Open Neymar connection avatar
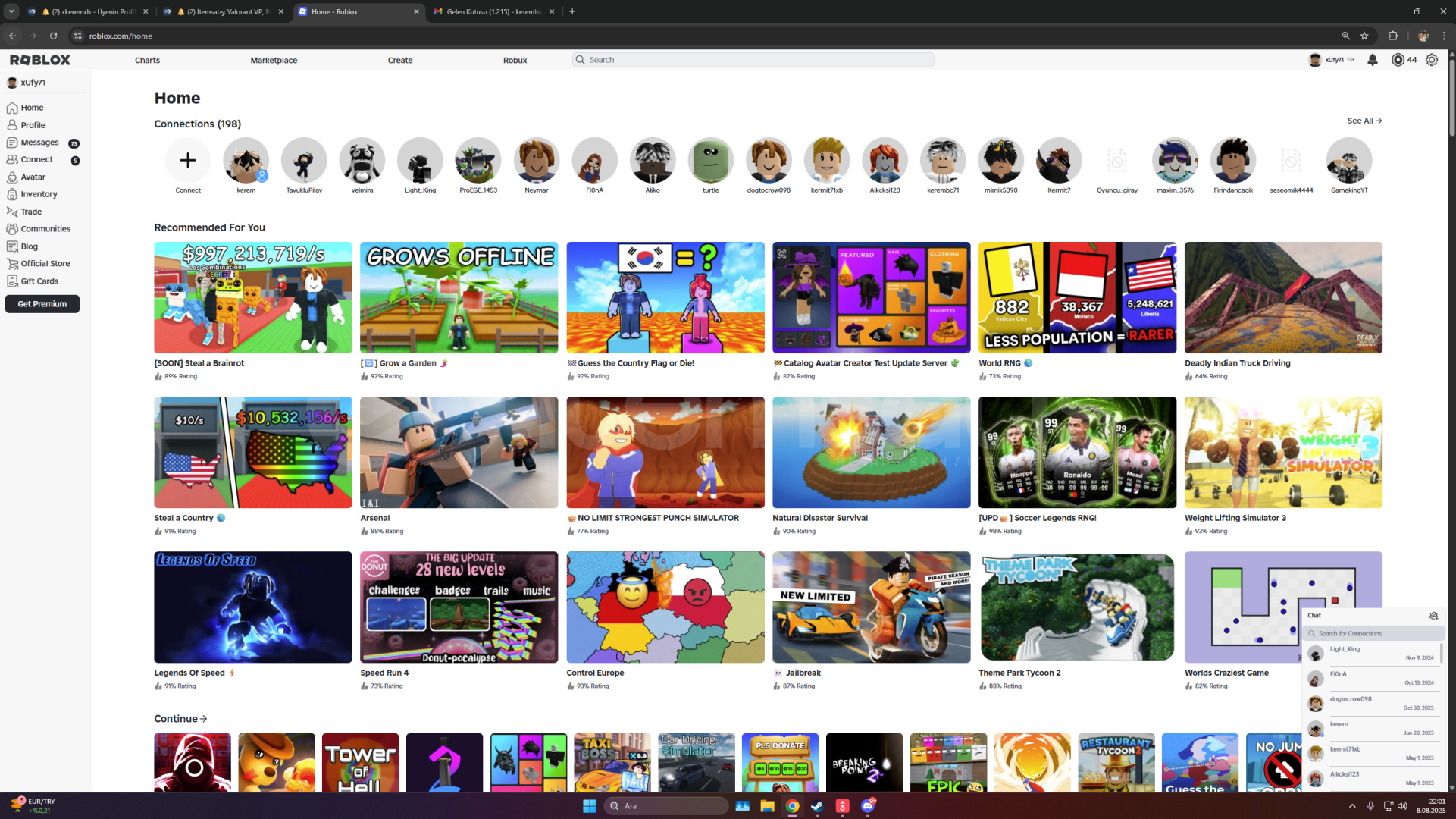The width and height of the screenshot is (1456, 819). pos(536,160)
